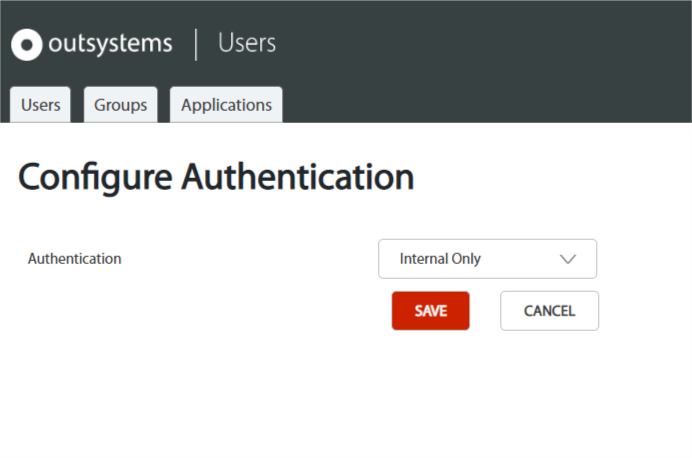This screenshot has width=692, height=458.
Task: Open the Users tab
Action: tap(40, 105)
